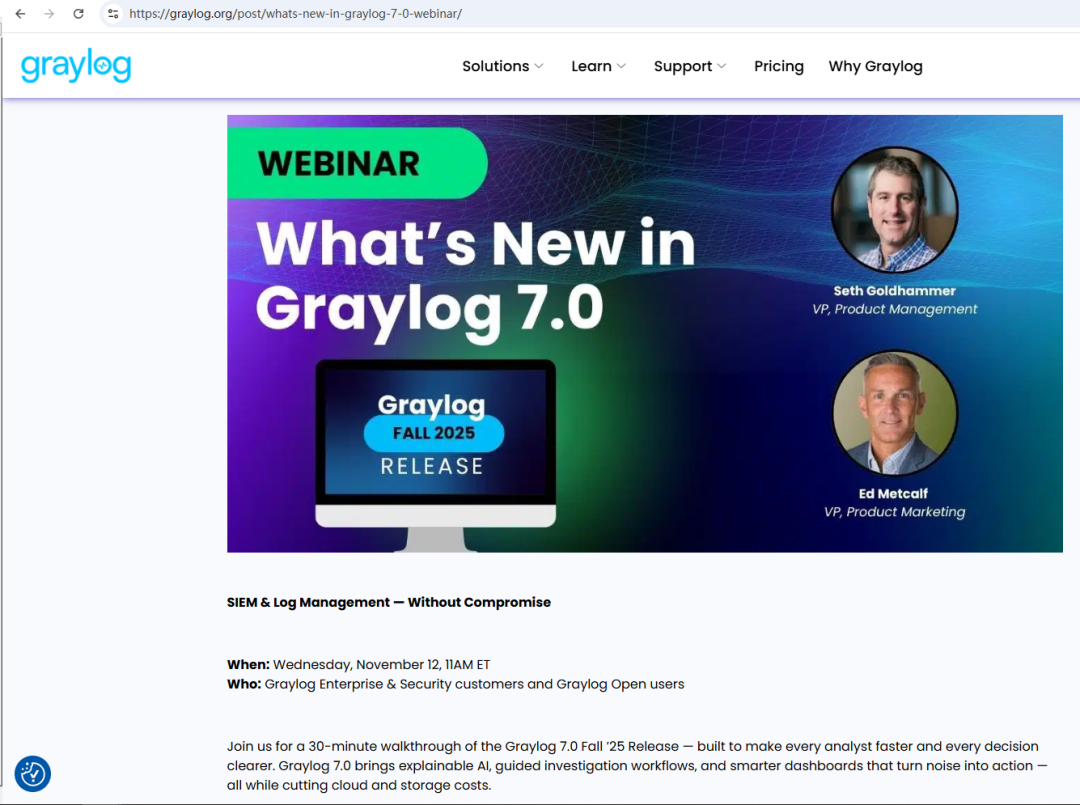1080x805 pixels.
Task: Click the Seth Goldhammer portrait photo
Action: (894, 209)
